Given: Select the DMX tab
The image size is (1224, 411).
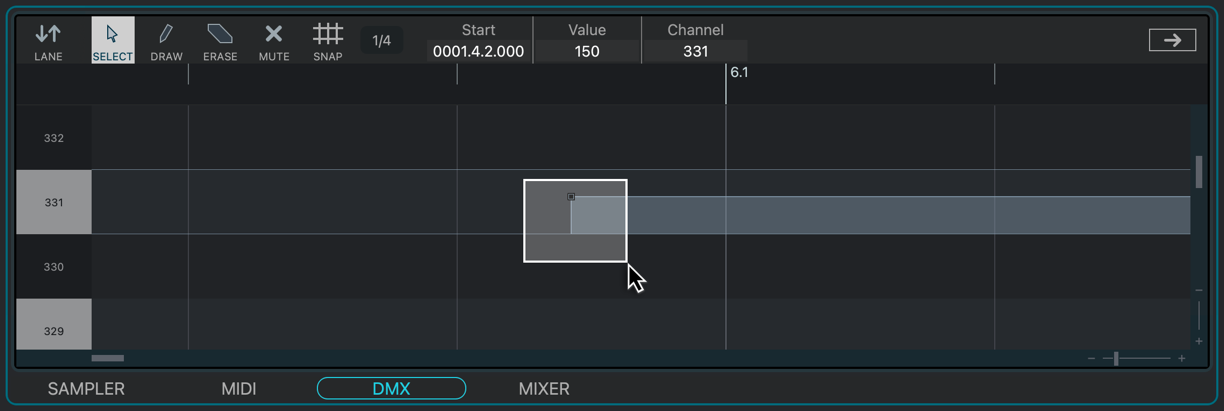Looking at the screenshot, I should tap(391, 389).
